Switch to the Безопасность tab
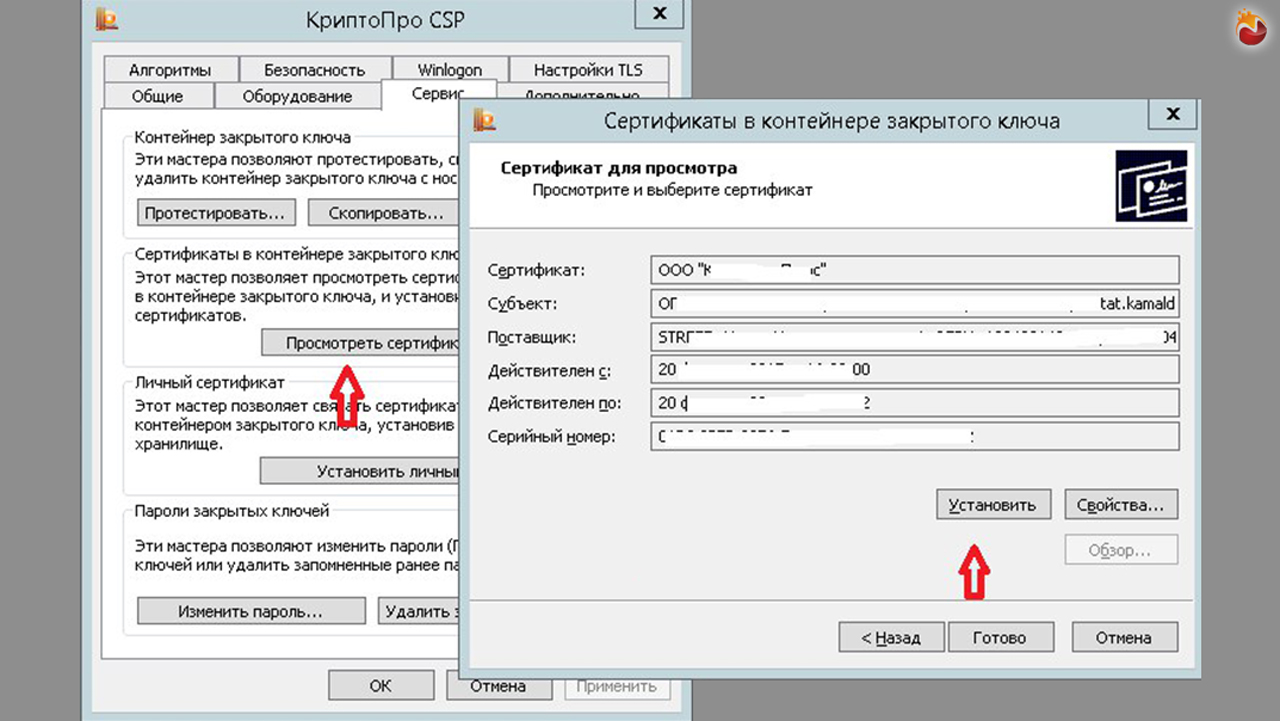Viewport: 1280px width, 721px height. coord(314,70)
